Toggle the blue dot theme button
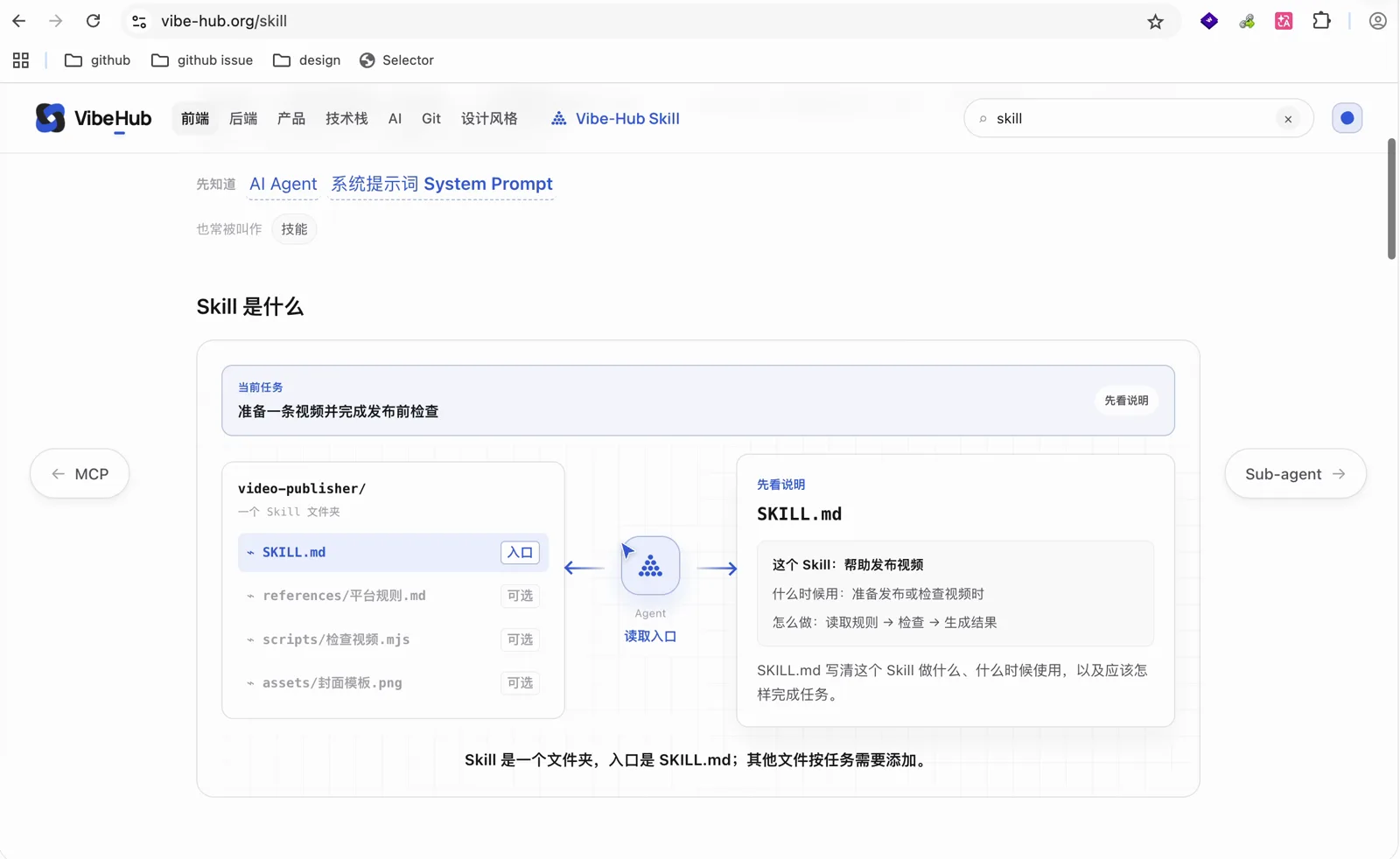Viewport: 1400px width, 859px height. pyautogui.click(x=1347, y=118)
